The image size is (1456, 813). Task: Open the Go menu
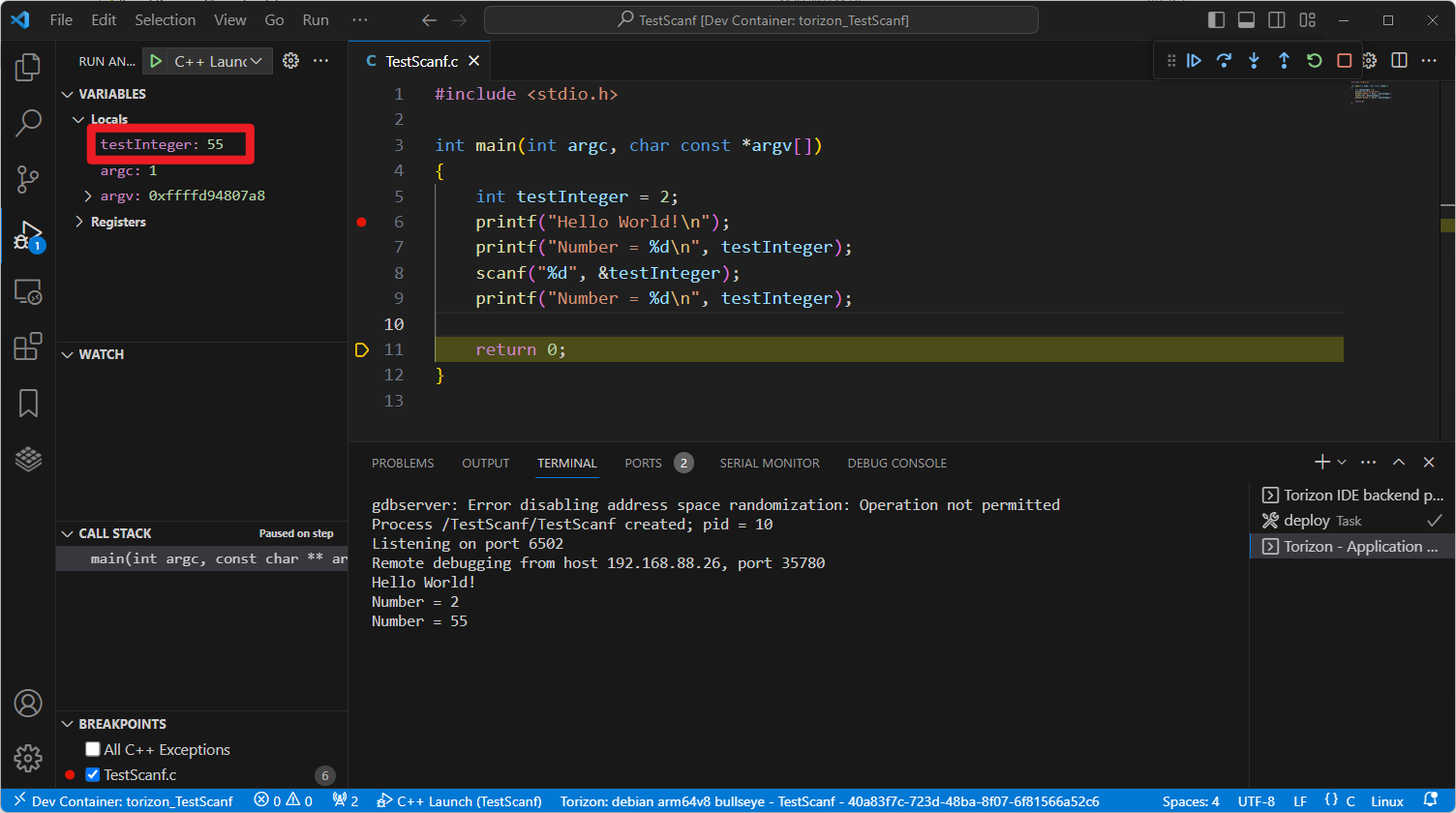coord(274,19)
